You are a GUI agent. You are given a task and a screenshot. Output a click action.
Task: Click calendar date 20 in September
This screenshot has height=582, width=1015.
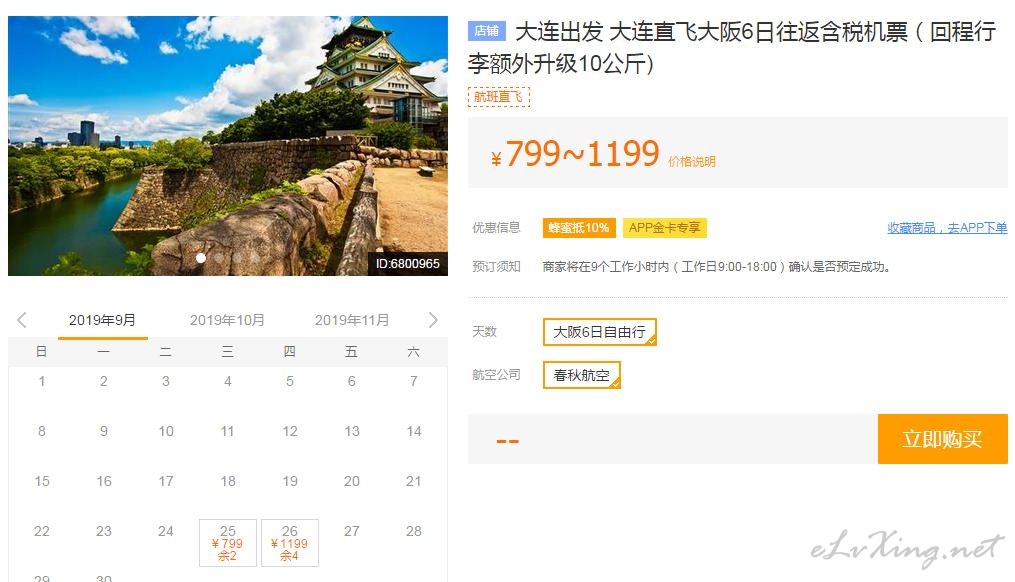coord(351,481)
